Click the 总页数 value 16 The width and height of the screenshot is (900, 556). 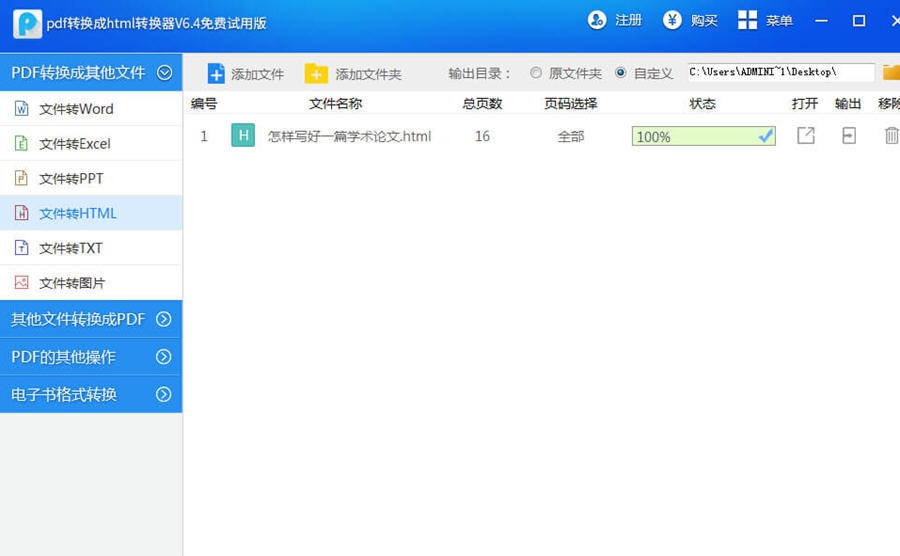coord(482,136)
